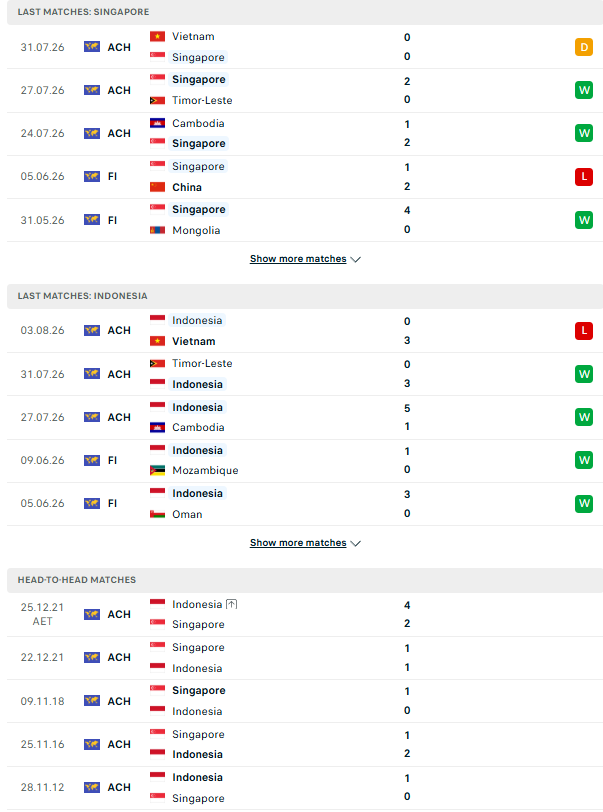Click the advancing arrow icon next to Indonesia

point(232,604)
